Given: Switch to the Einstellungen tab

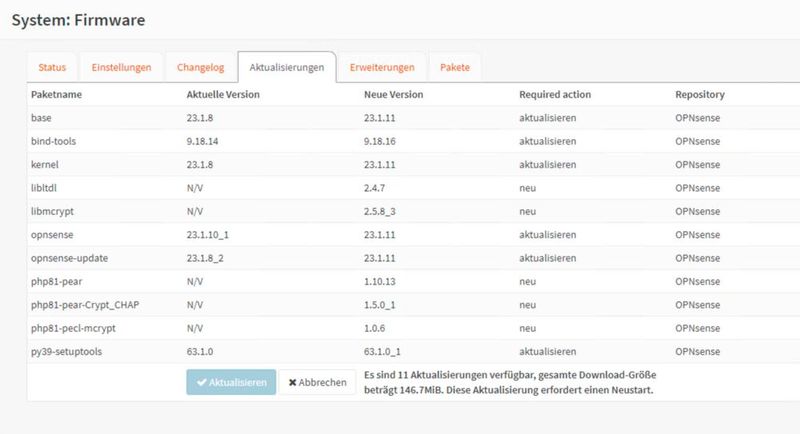Looking at the screenshot, I should [x=121, y=67].
